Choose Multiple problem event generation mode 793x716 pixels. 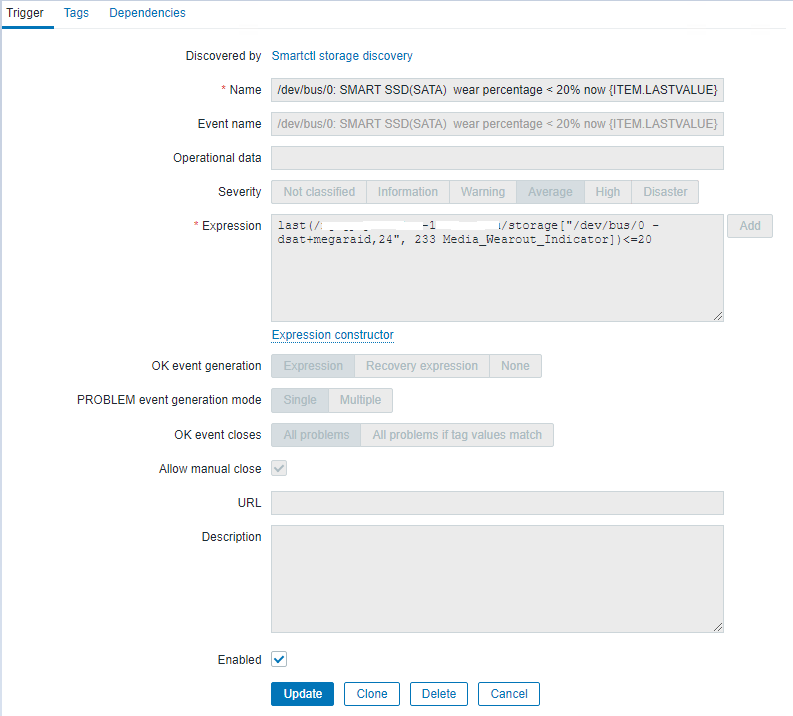click(x=360, y=400)
